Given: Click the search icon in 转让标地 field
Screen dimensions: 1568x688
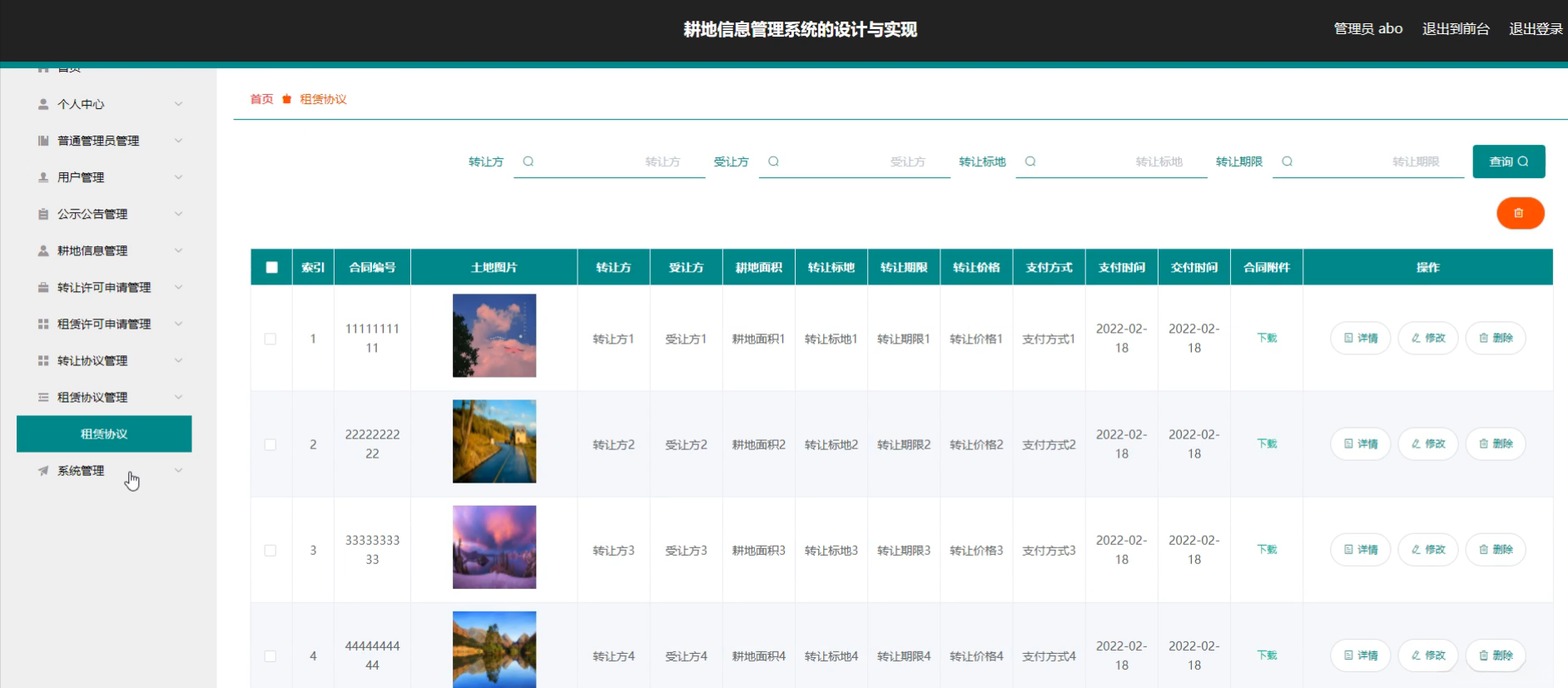Looking at the screenshot, I should (x=1030, y=161).
